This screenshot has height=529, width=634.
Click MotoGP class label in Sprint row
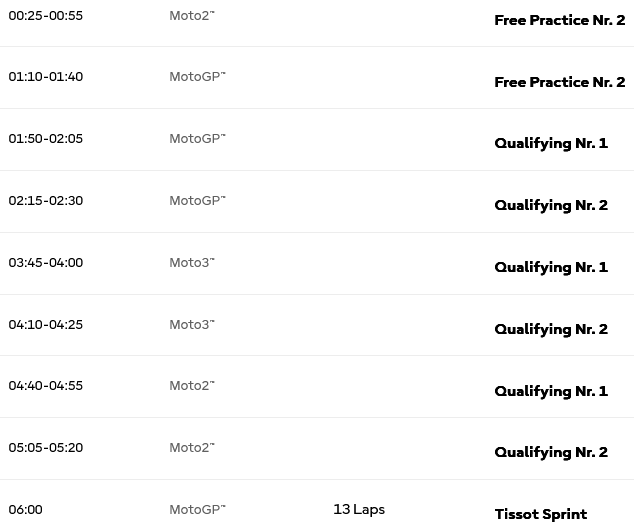[197, 510]
